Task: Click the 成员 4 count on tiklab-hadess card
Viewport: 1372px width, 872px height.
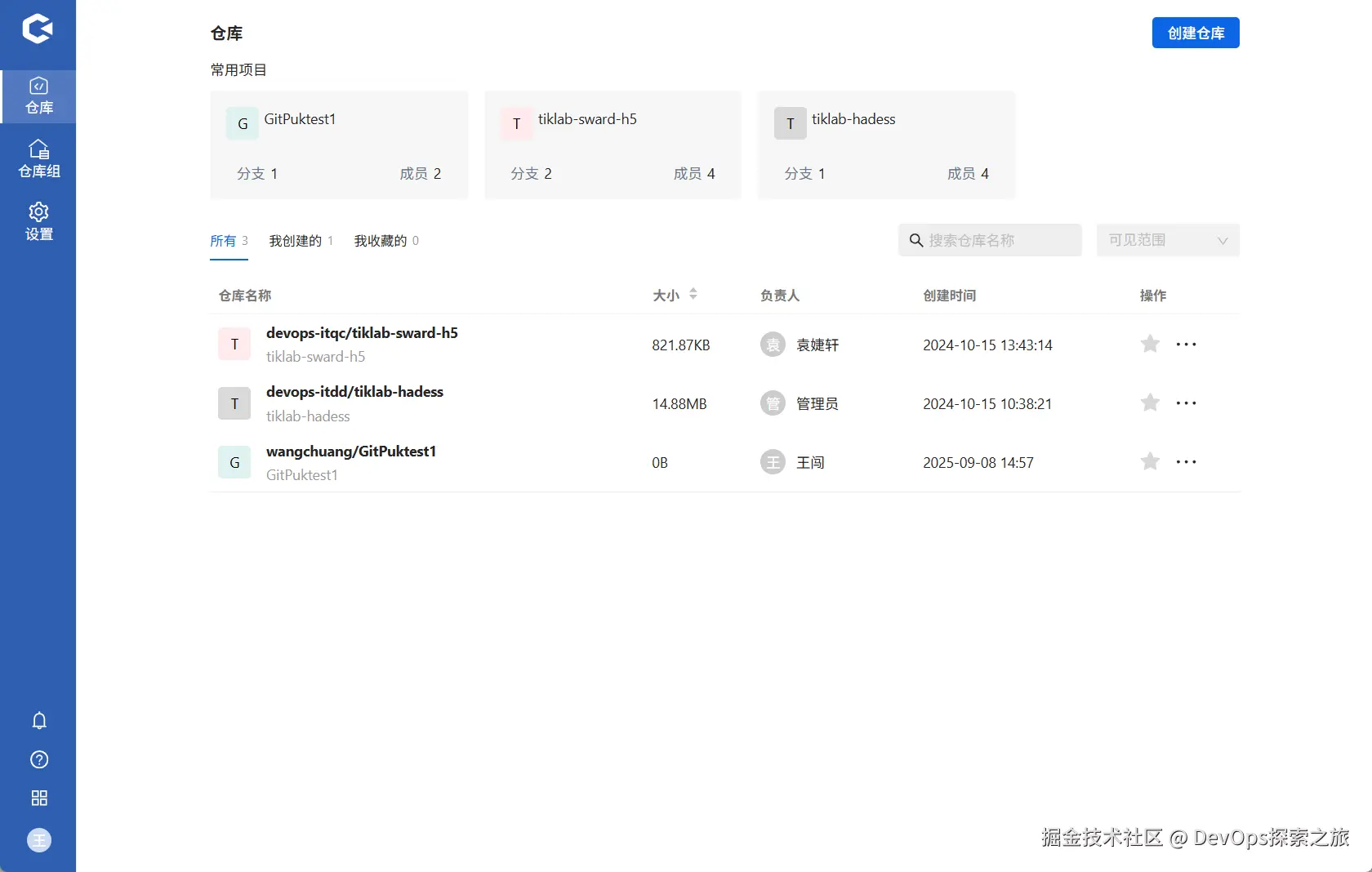Action: [x=968, y=173]
